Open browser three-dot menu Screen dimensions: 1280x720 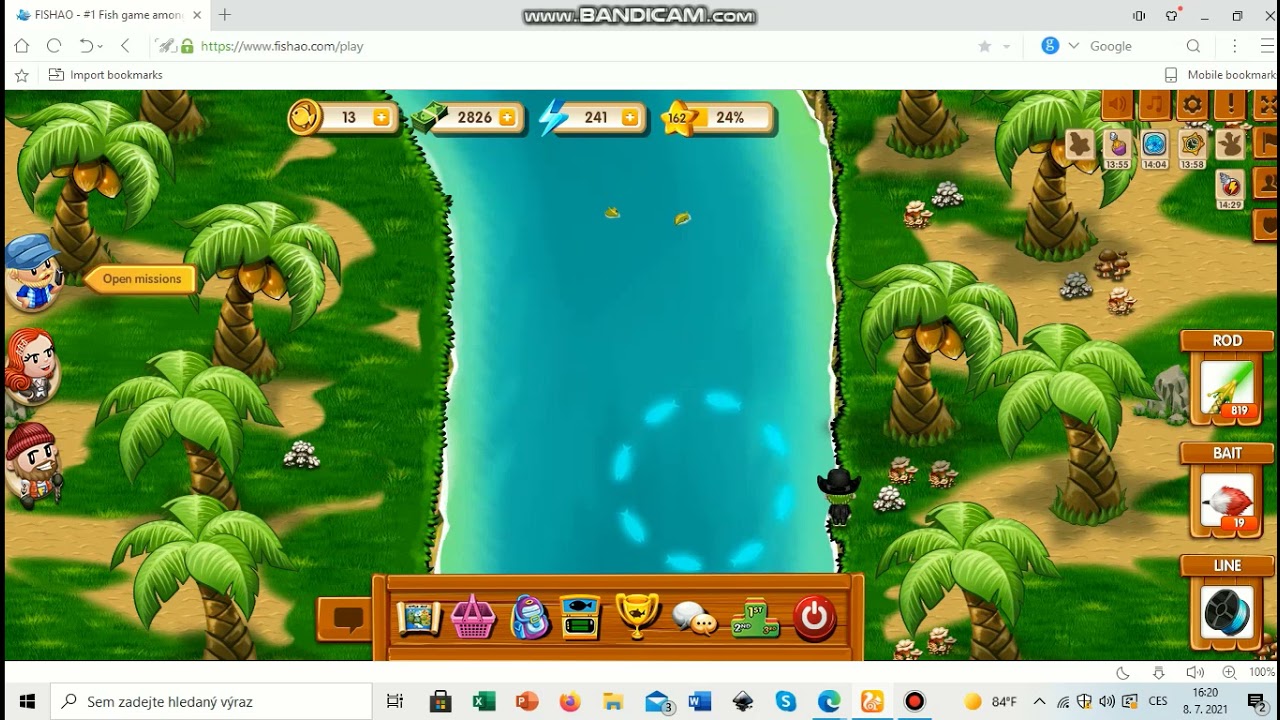pyautogui.click(x=1236, y=46)
